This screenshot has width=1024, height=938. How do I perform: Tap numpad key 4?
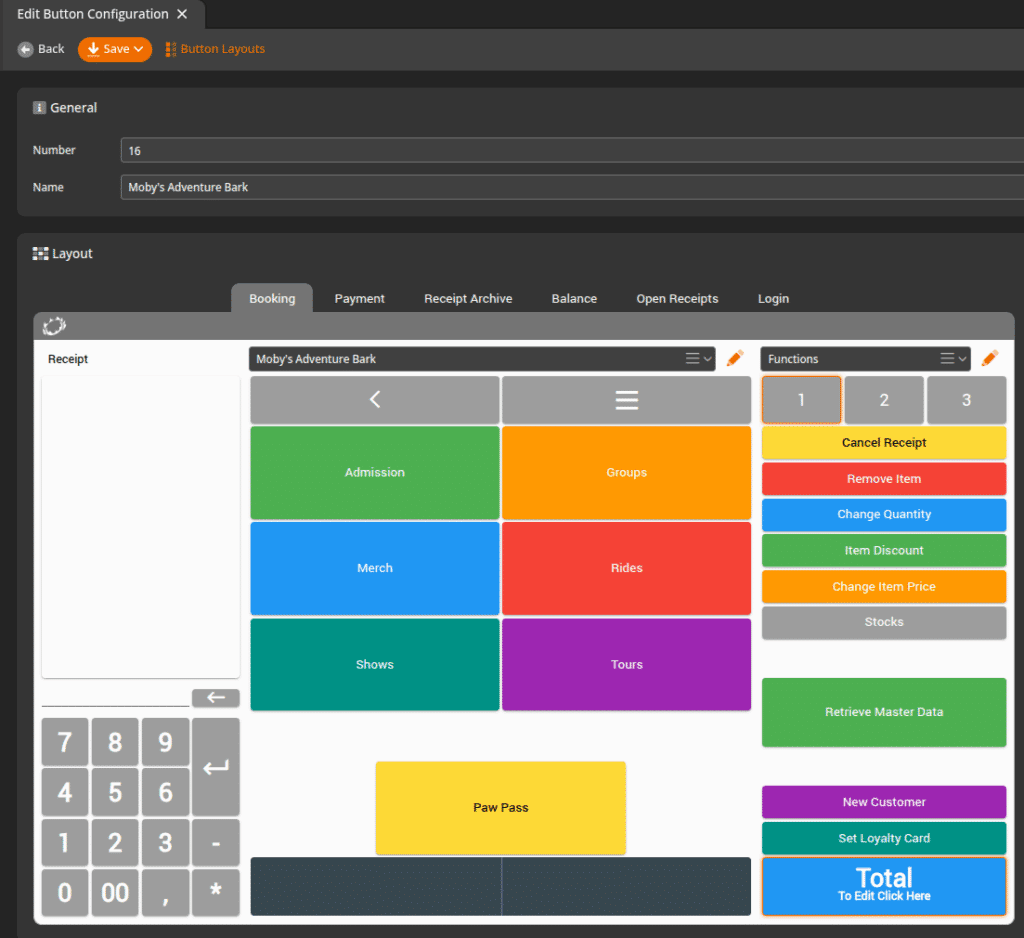65,792
